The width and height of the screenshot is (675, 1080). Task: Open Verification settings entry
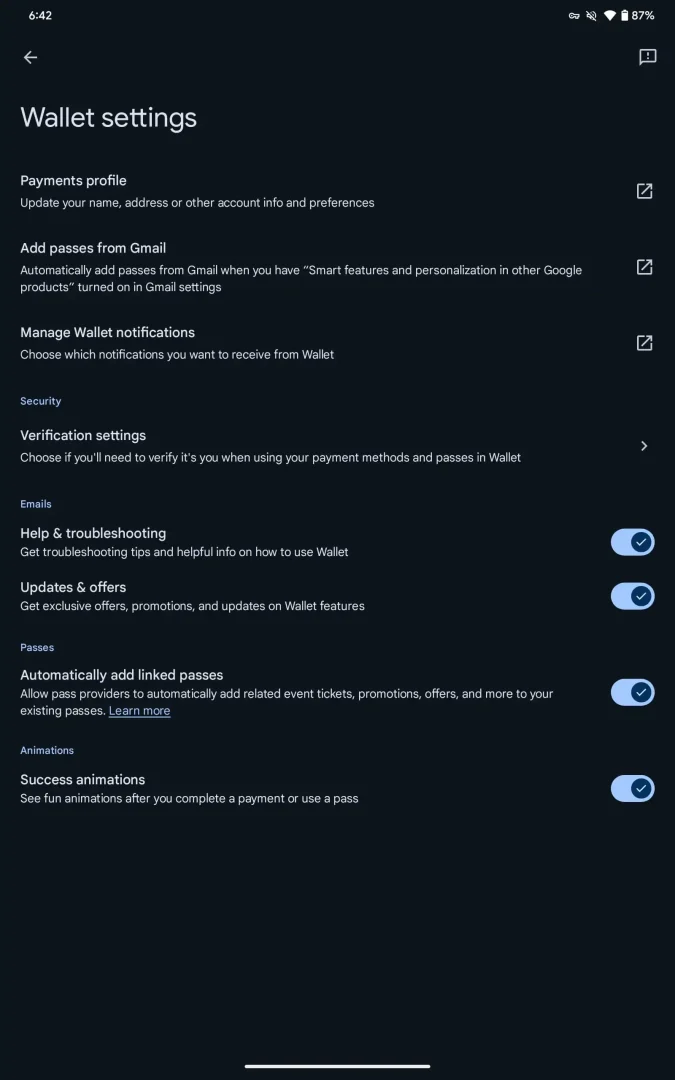tap(338, 446)
